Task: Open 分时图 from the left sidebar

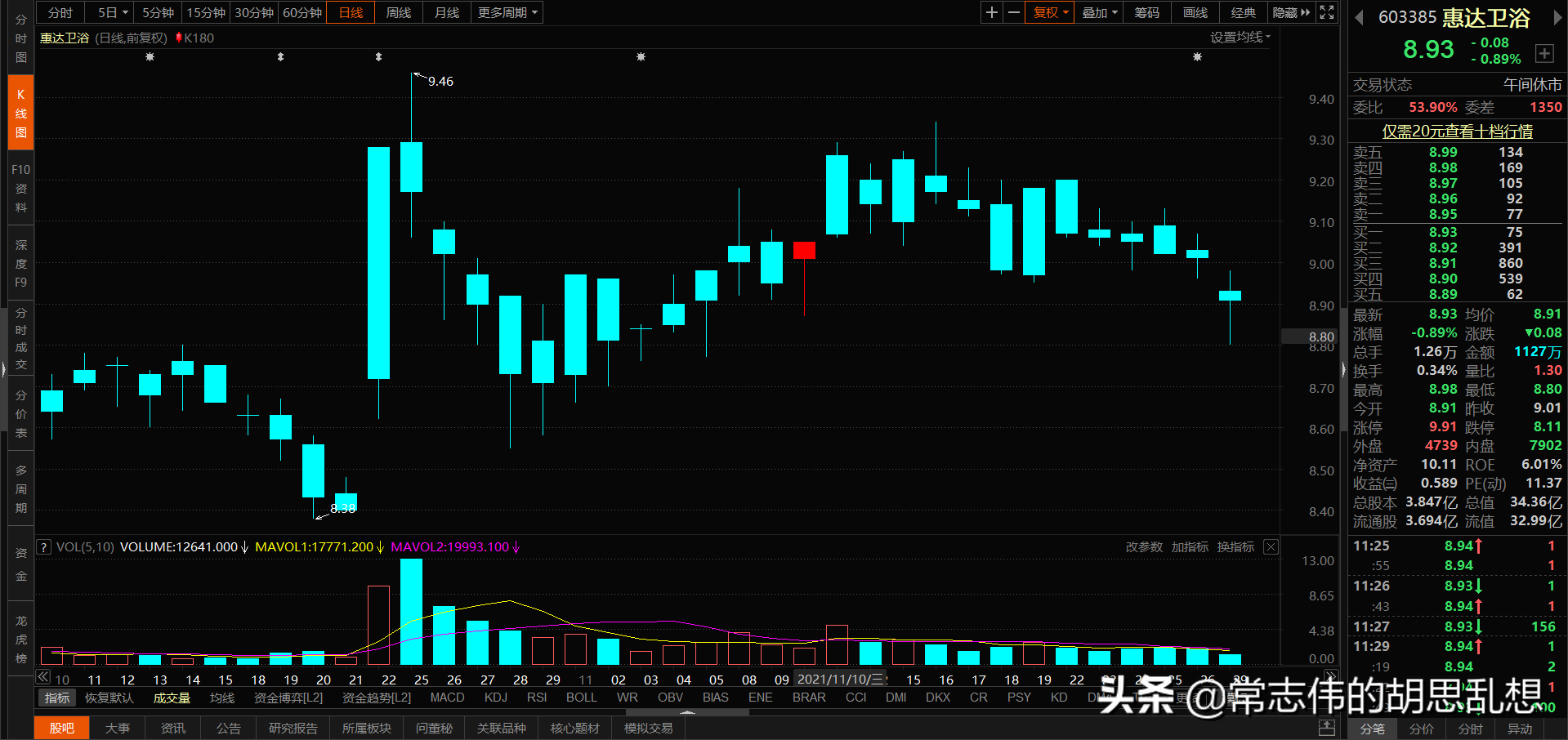Action: (x=20, y=38)
